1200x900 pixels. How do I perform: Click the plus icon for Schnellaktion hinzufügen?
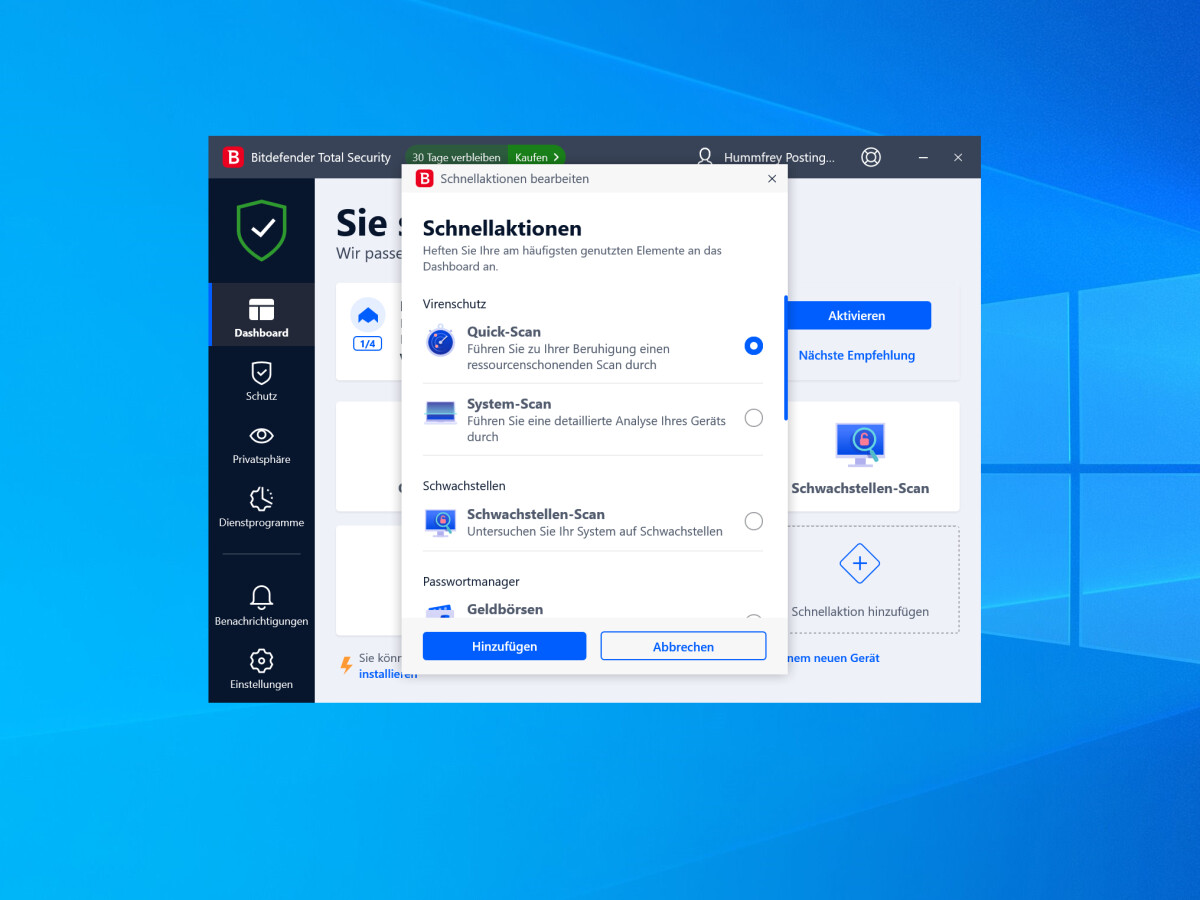tap(859, 564)
